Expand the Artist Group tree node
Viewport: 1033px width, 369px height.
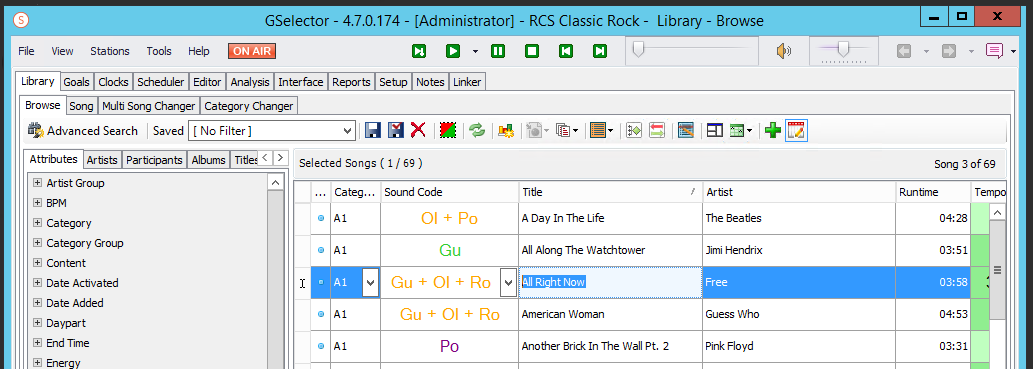(x=38, y=183)
